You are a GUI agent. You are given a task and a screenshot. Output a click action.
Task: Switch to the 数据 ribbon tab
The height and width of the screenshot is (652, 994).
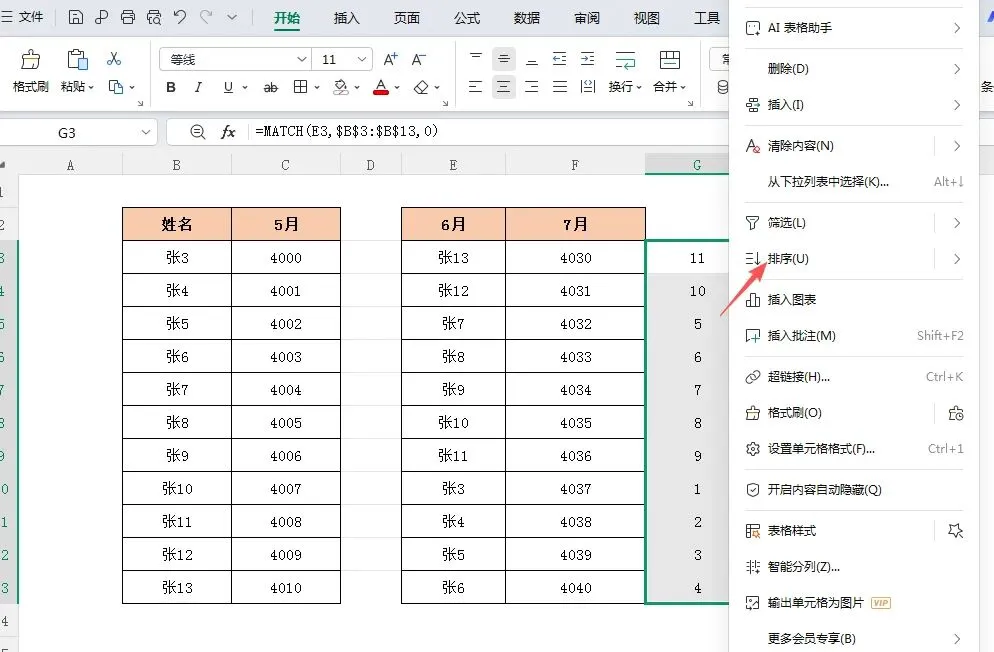coord(527,18)
